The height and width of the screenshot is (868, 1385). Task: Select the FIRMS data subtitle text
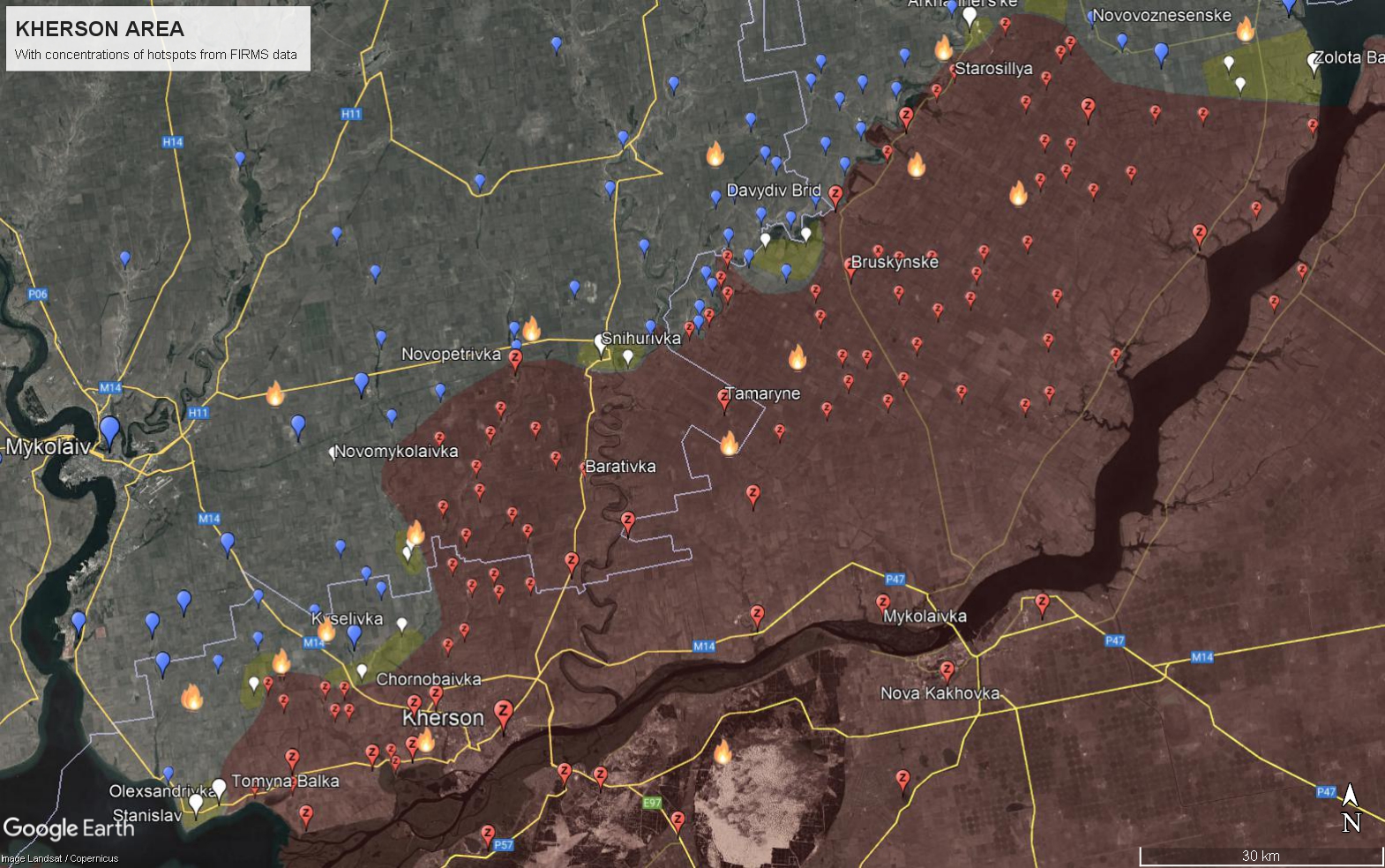[156, 55]
